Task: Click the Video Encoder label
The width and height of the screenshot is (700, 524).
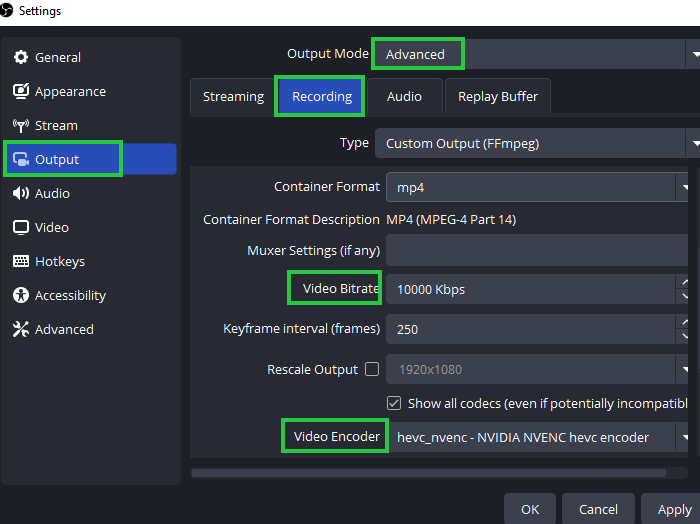Action: (x=337, y=437)
